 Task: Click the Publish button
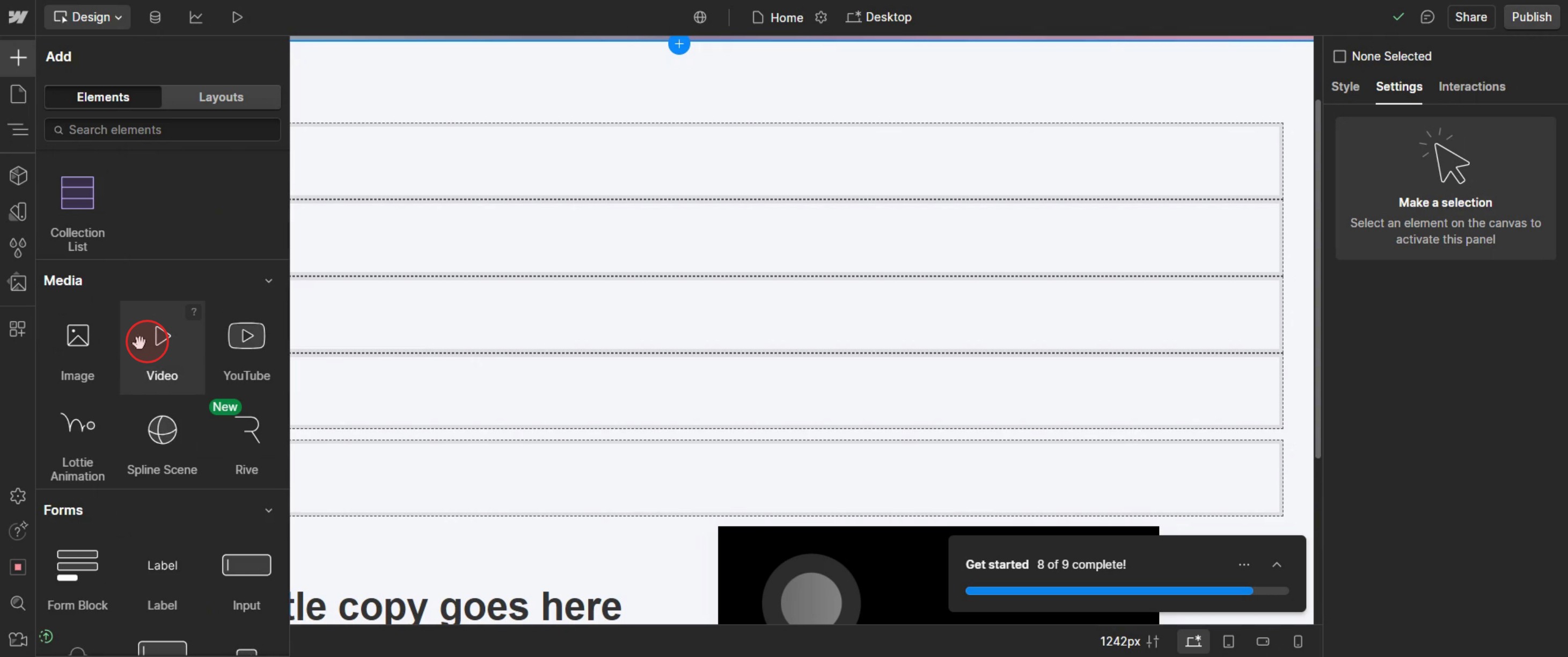coord(1531,17)
